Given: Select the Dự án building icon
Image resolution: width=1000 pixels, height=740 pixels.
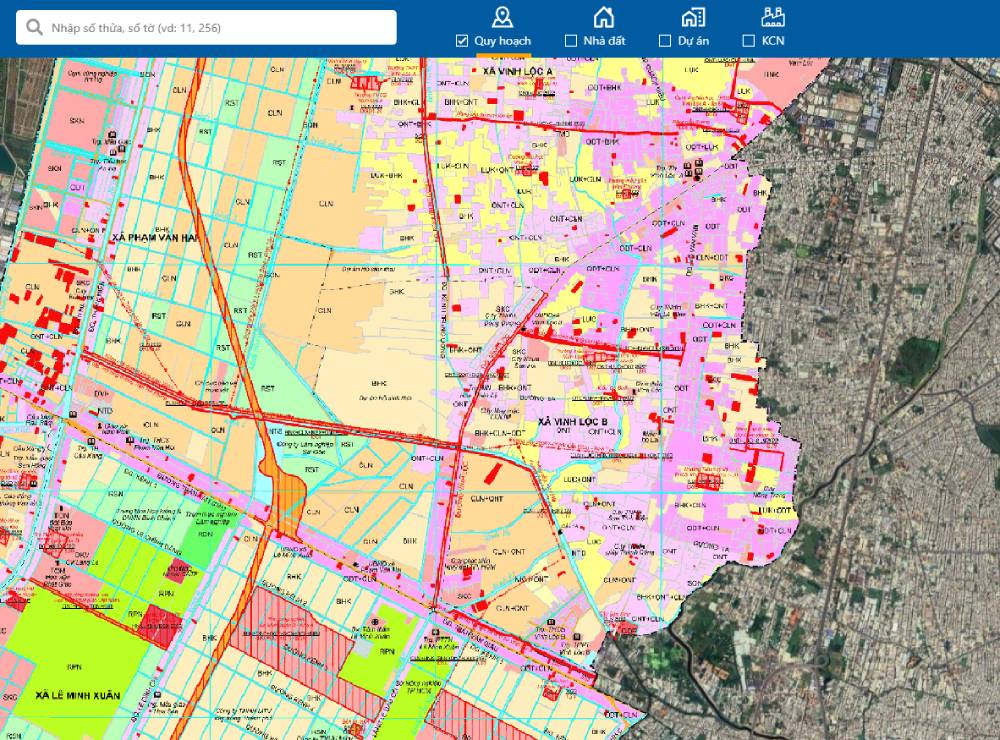Looking at the screenshot, I should (x=693, y=16).
